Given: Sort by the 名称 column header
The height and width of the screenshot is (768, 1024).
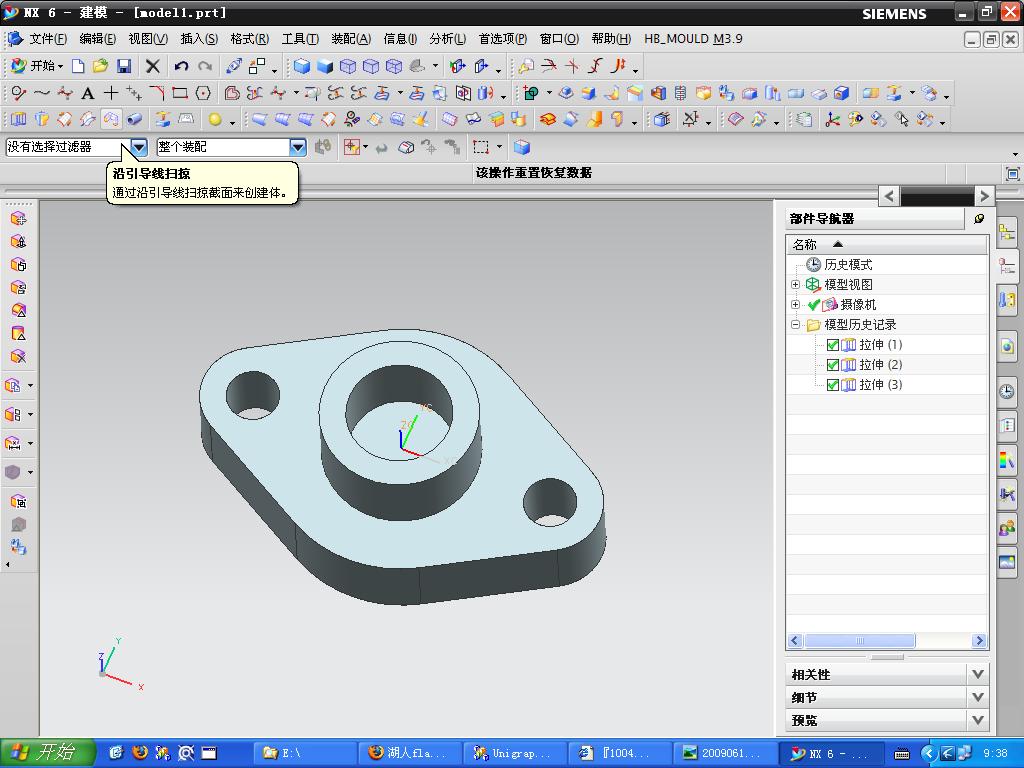Looking at the screenshot, I should pos(886,244).
